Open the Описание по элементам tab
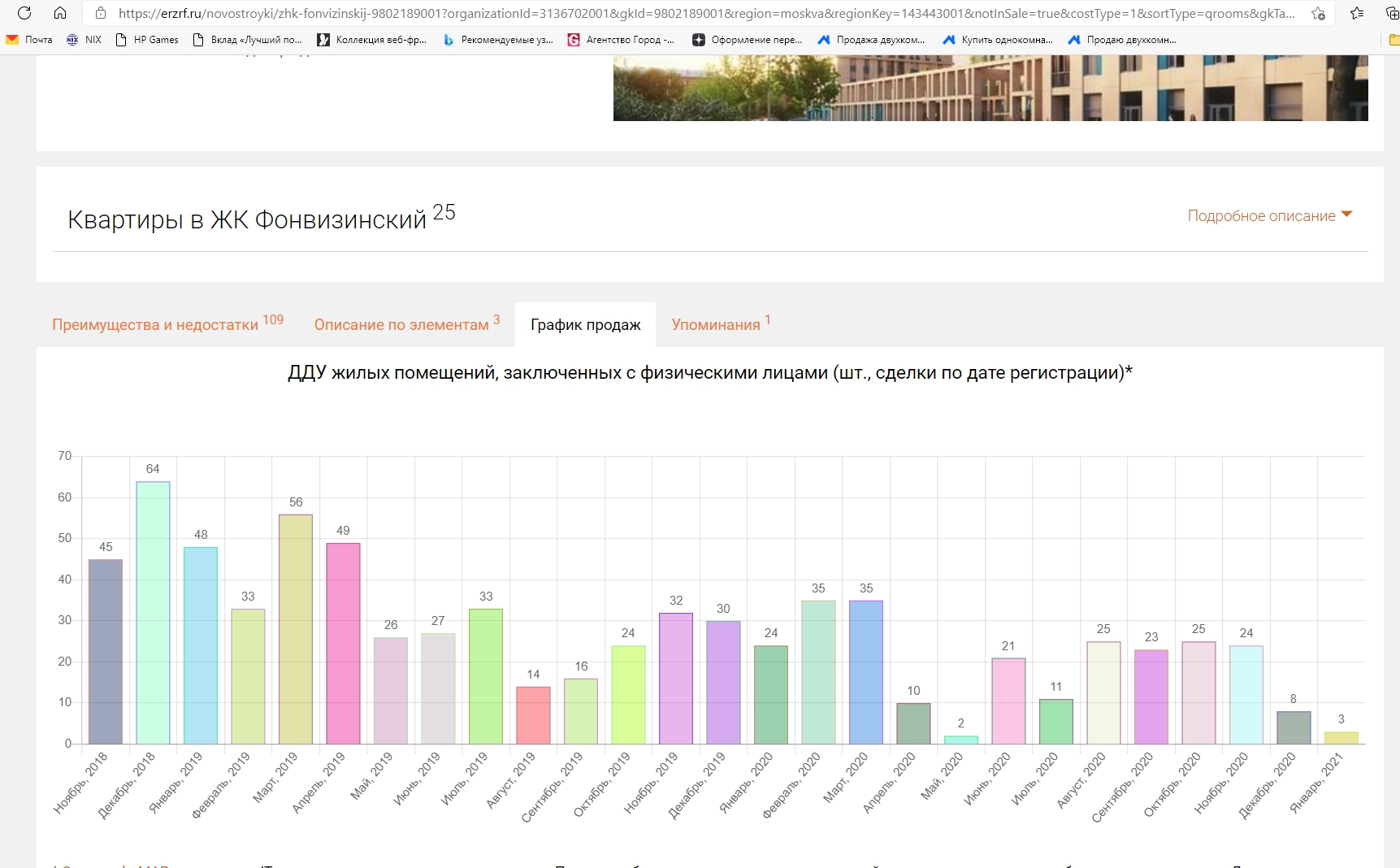Viewport: 1400px width, 868px height. (401, 324)
